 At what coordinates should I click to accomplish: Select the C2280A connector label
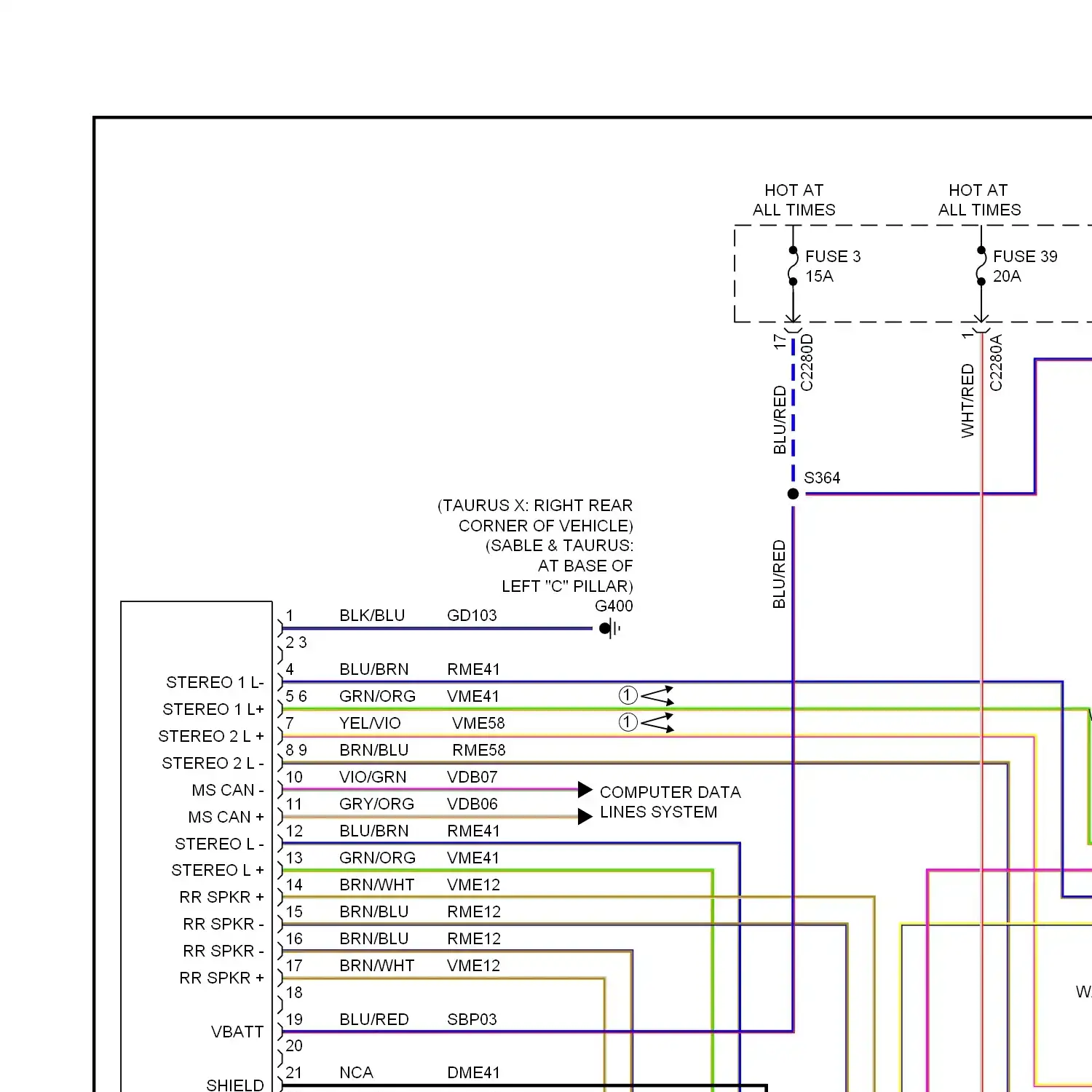pyautogui.click(x=996, y=363)
